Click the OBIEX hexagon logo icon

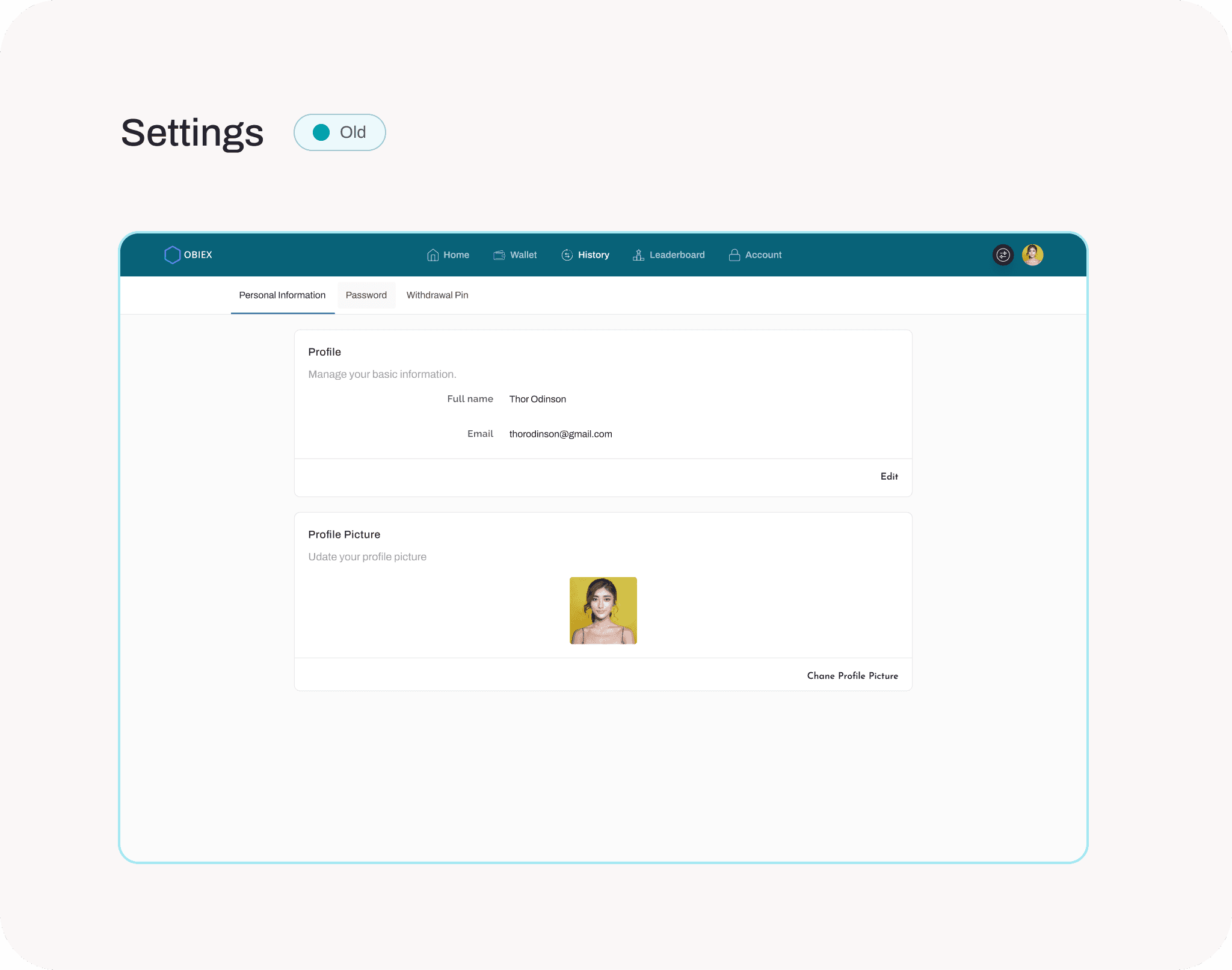(x=172, y=255)
